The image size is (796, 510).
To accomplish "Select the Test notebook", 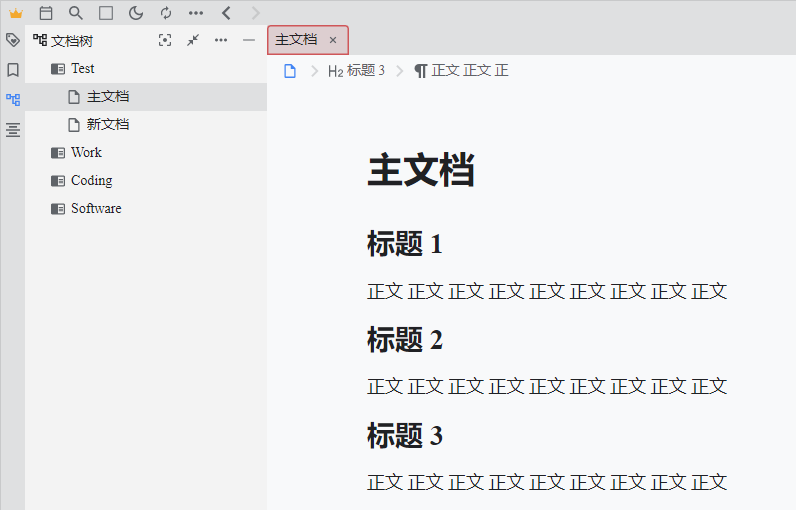I will coord(146,69).
